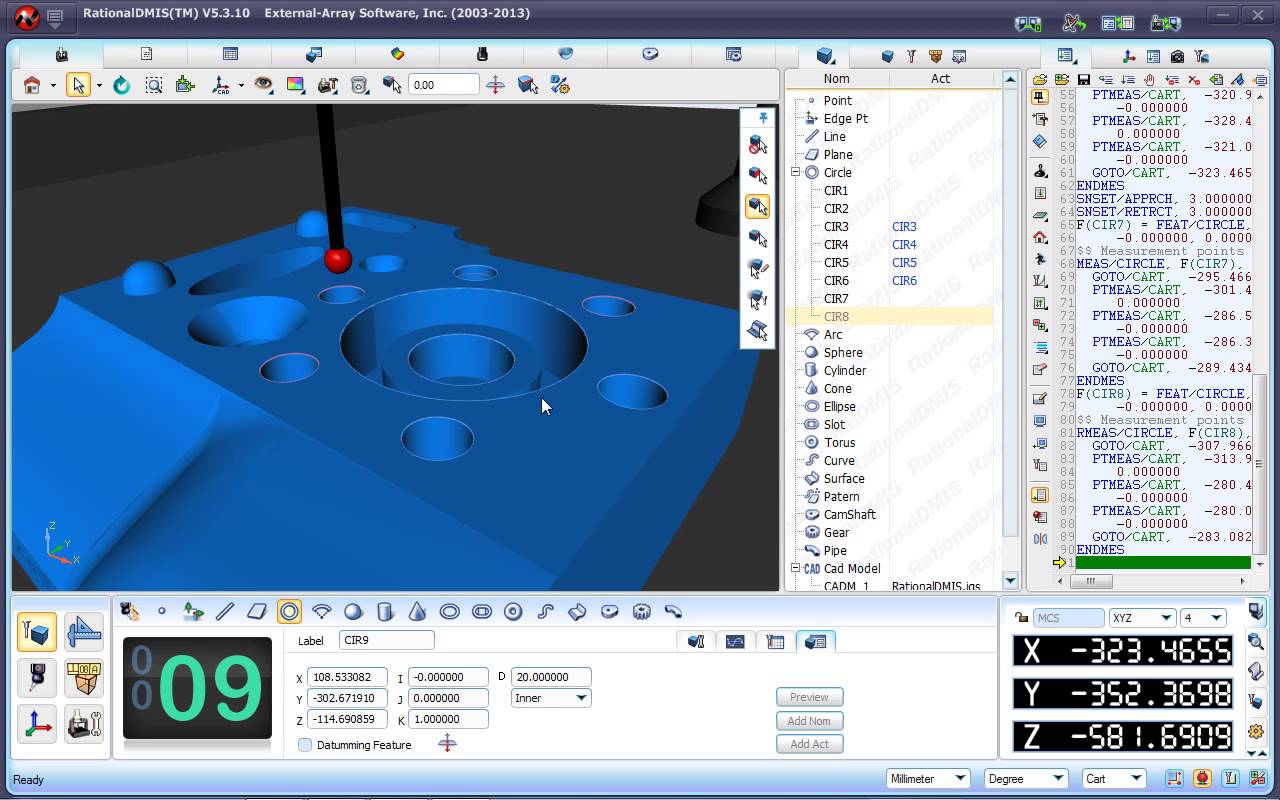Open the Millimeter units dropdown
The width and height of the screenshot is (1280, 800).
(x=928, y=779)
